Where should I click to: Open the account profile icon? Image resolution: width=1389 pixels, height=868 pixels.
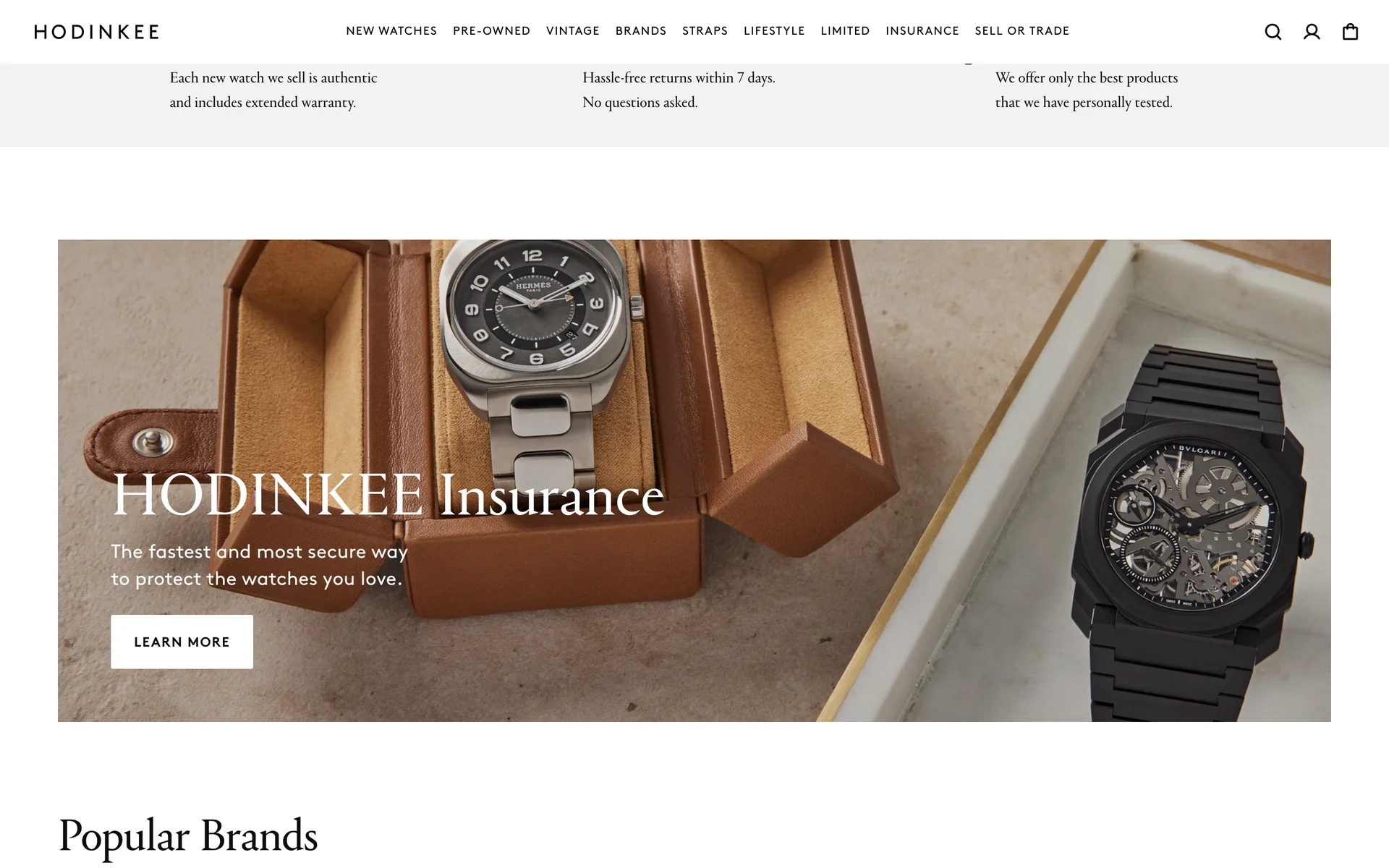pyautogui.click(x=1312, y=32)
